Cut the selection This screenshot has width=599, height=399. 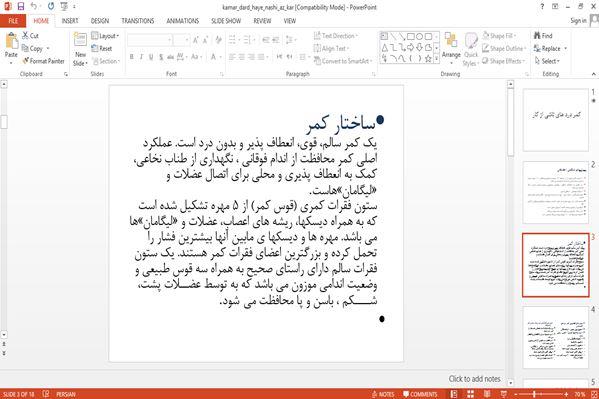pyautogui.click(x=31, y=36)
